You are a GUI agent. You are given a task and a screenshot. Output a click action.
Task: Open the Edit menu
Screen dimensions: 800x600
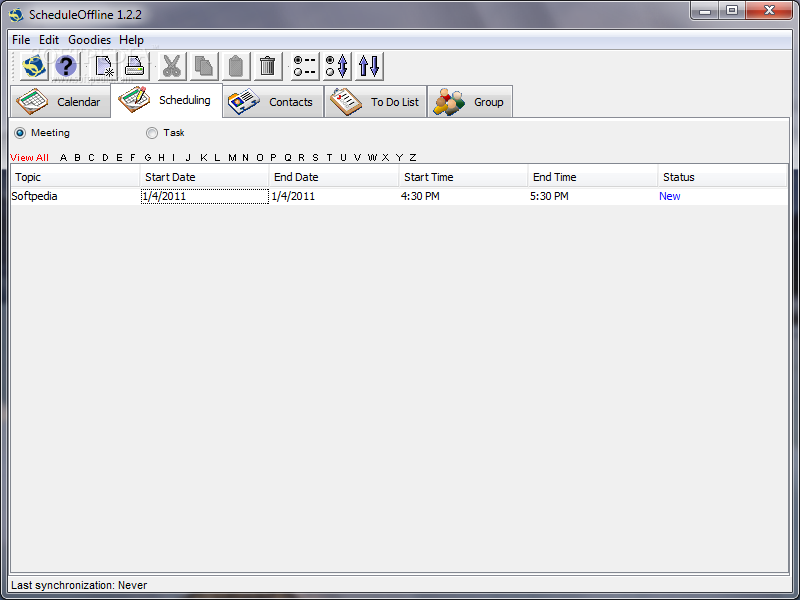click(x=49, y=40)
